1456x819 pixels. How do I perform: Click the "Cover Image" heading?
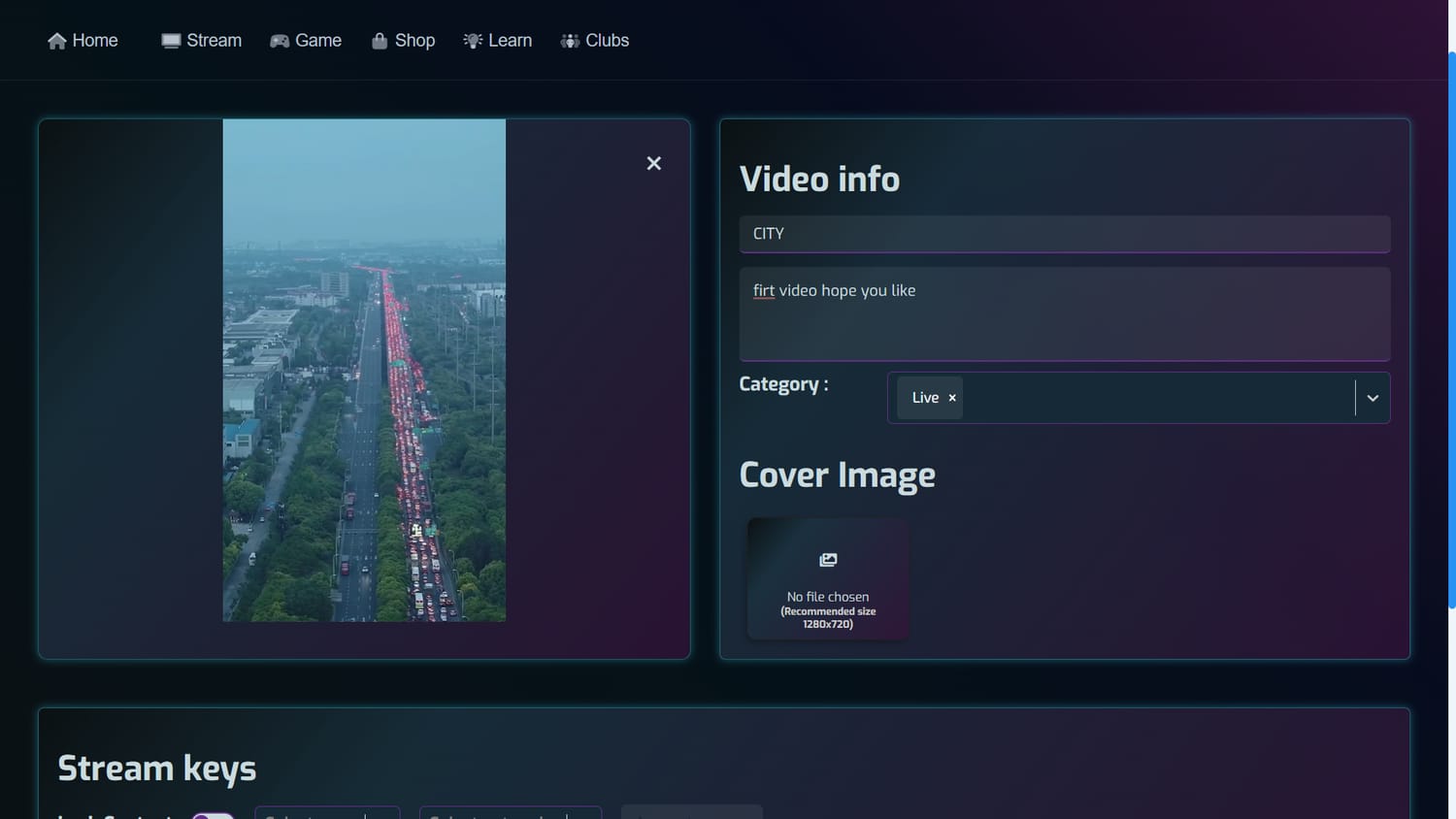coord(838,475)
